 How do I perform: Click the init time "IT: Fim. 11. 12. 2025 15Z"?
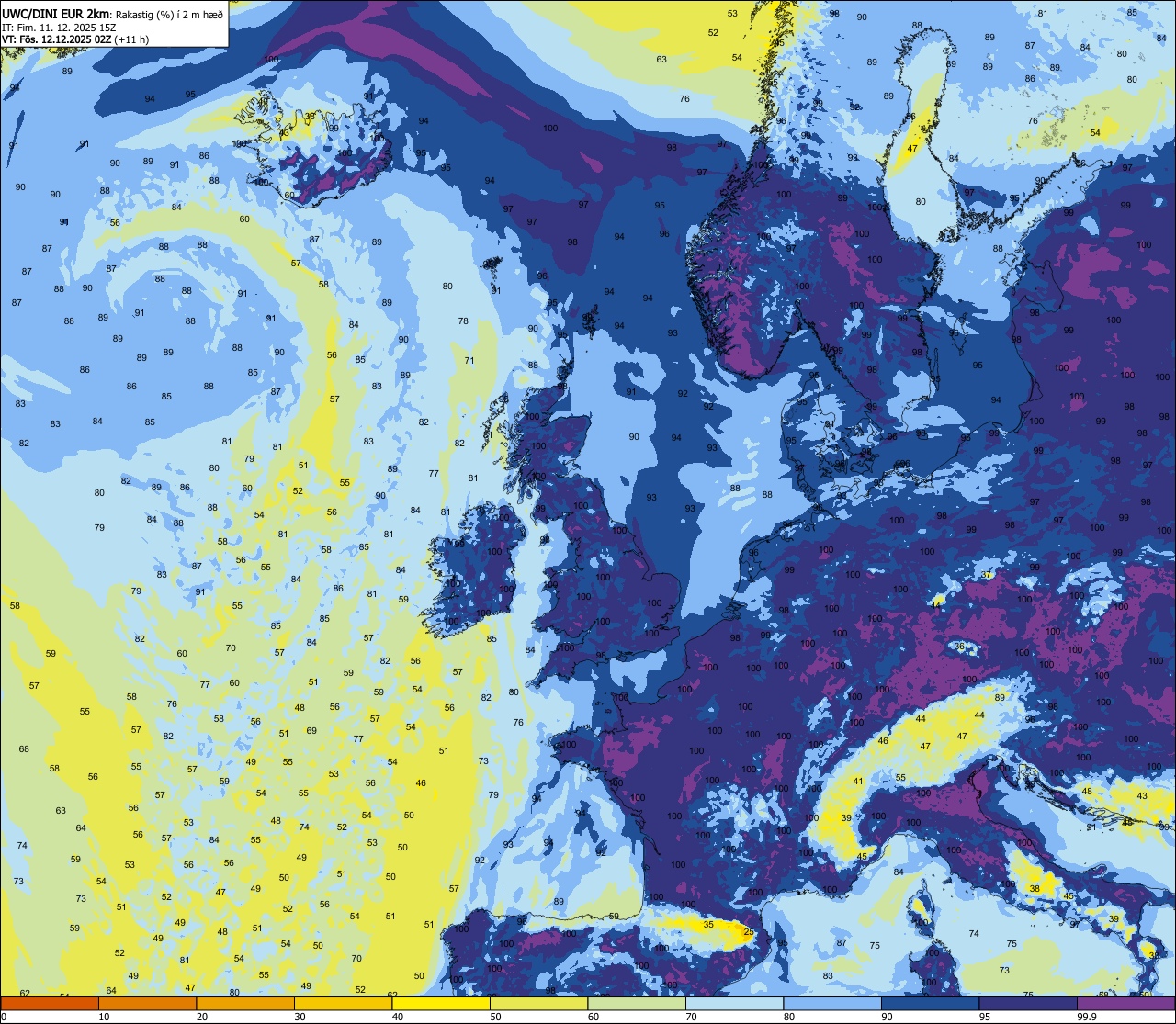coord(57,28)
